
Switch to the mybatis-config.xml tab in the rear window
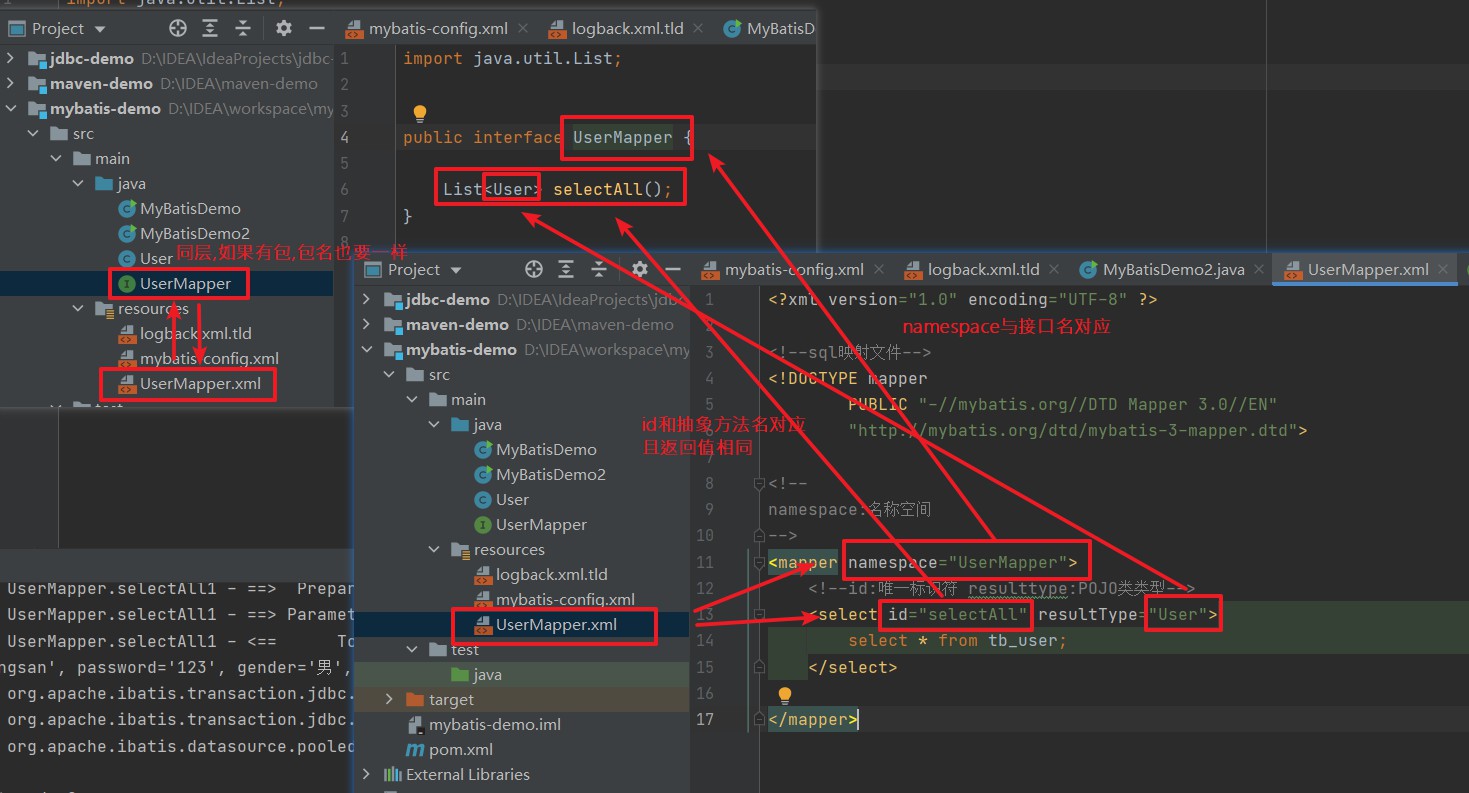tap(438, 29)
